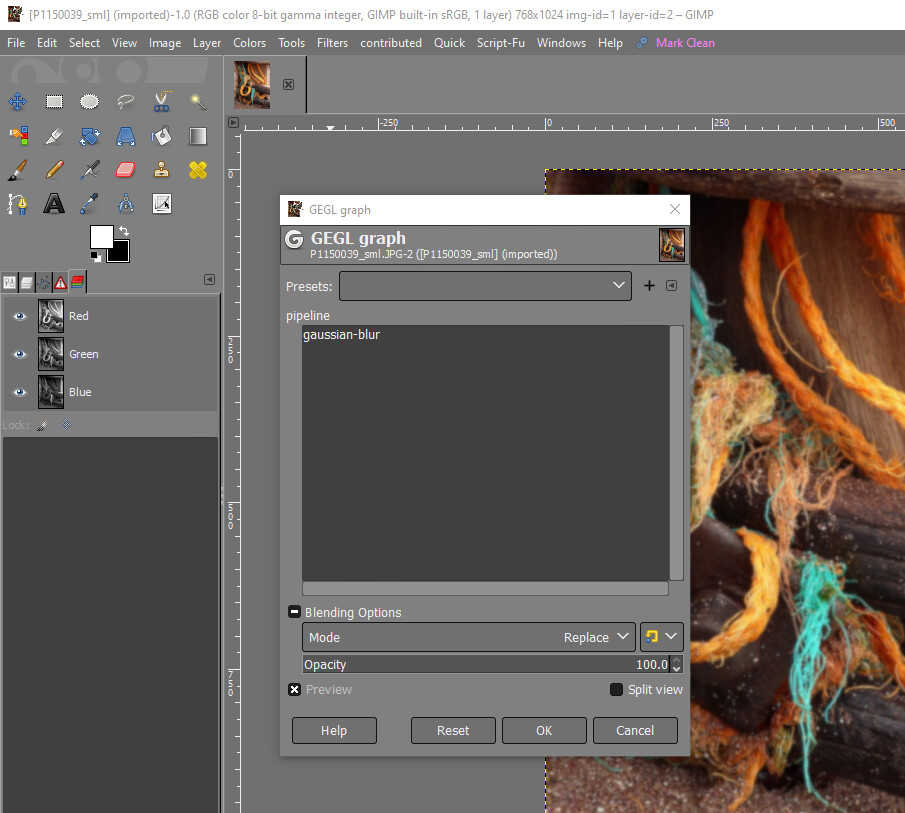Image resolution: width=905 pixels, height=813 pixels.
Task: Select the Color Picker eyedropper tool
Action: tap(90, 204)
